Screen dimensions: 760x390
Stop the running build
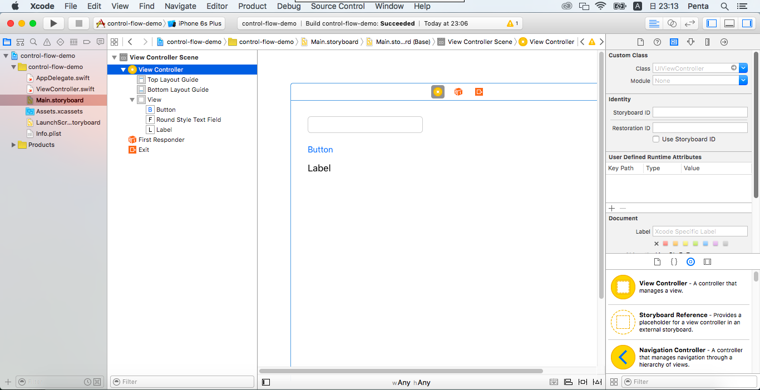(78, 23)
